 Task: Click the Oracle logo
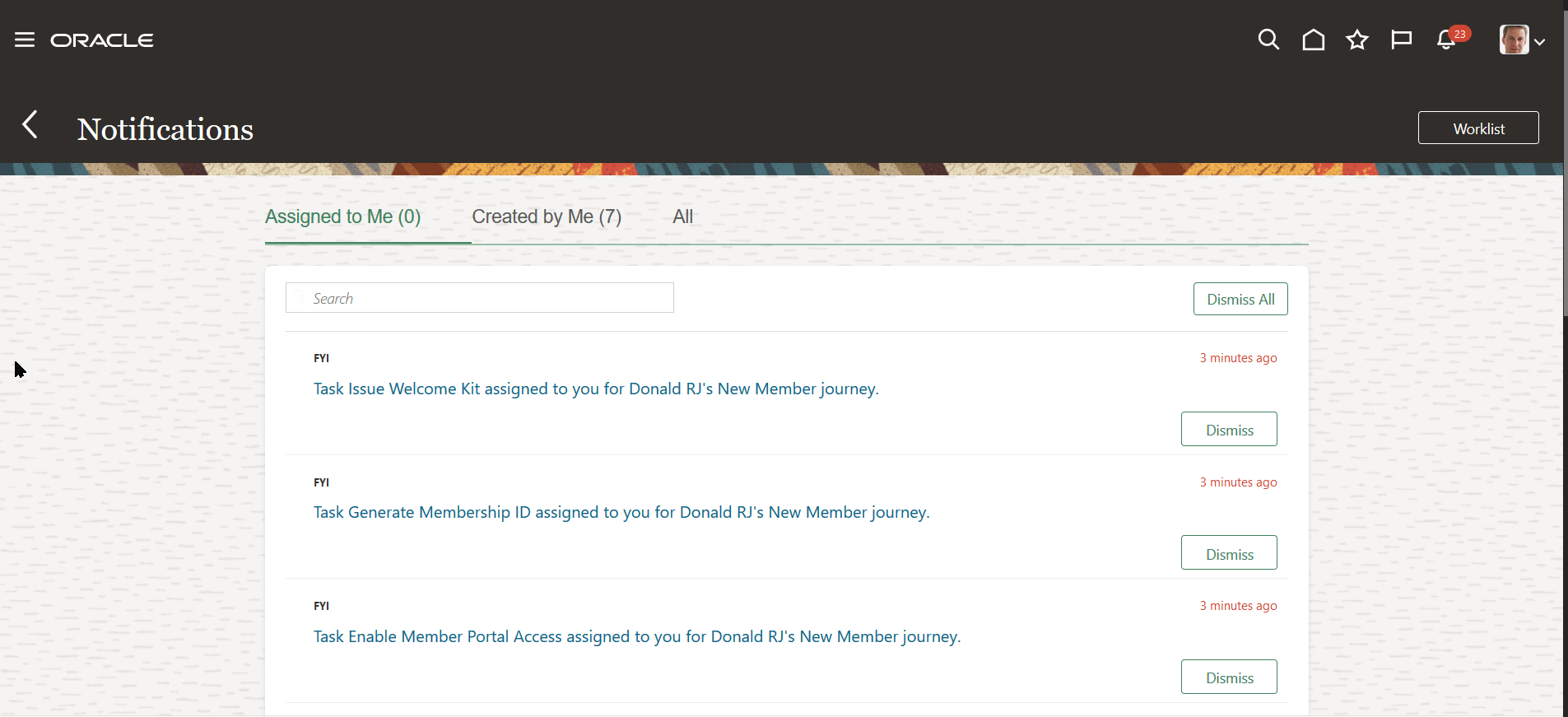(x=102, y=40)
